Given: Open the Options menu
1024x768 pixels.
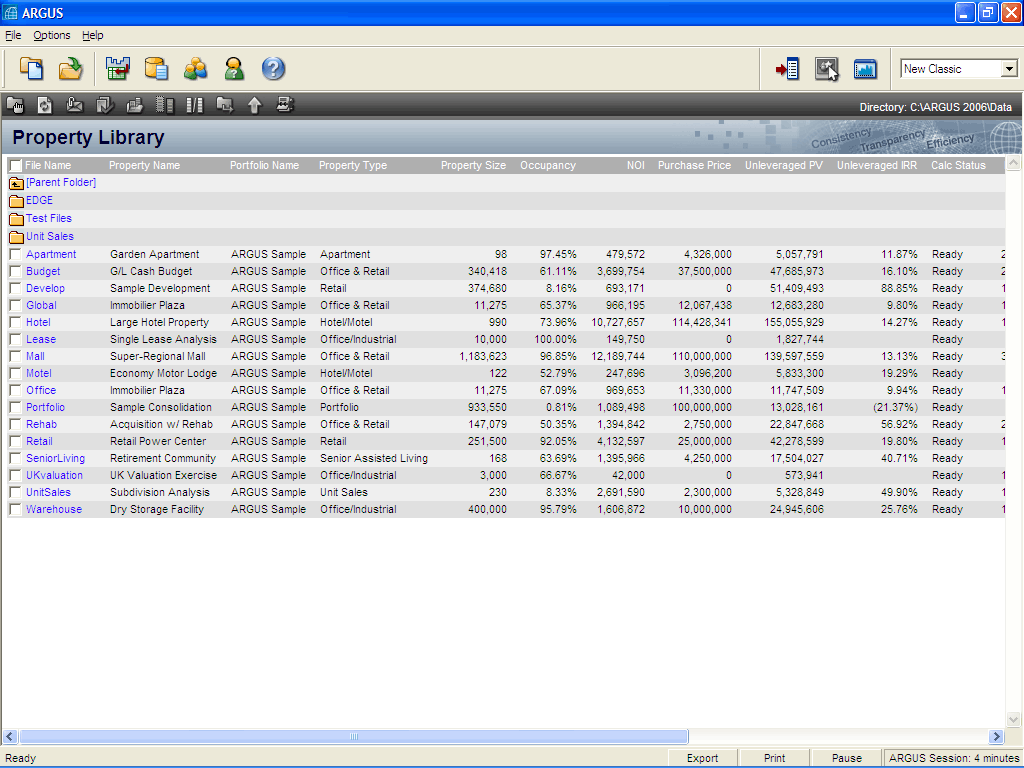Looking at the screenshot, I should [x=52, y=35].
